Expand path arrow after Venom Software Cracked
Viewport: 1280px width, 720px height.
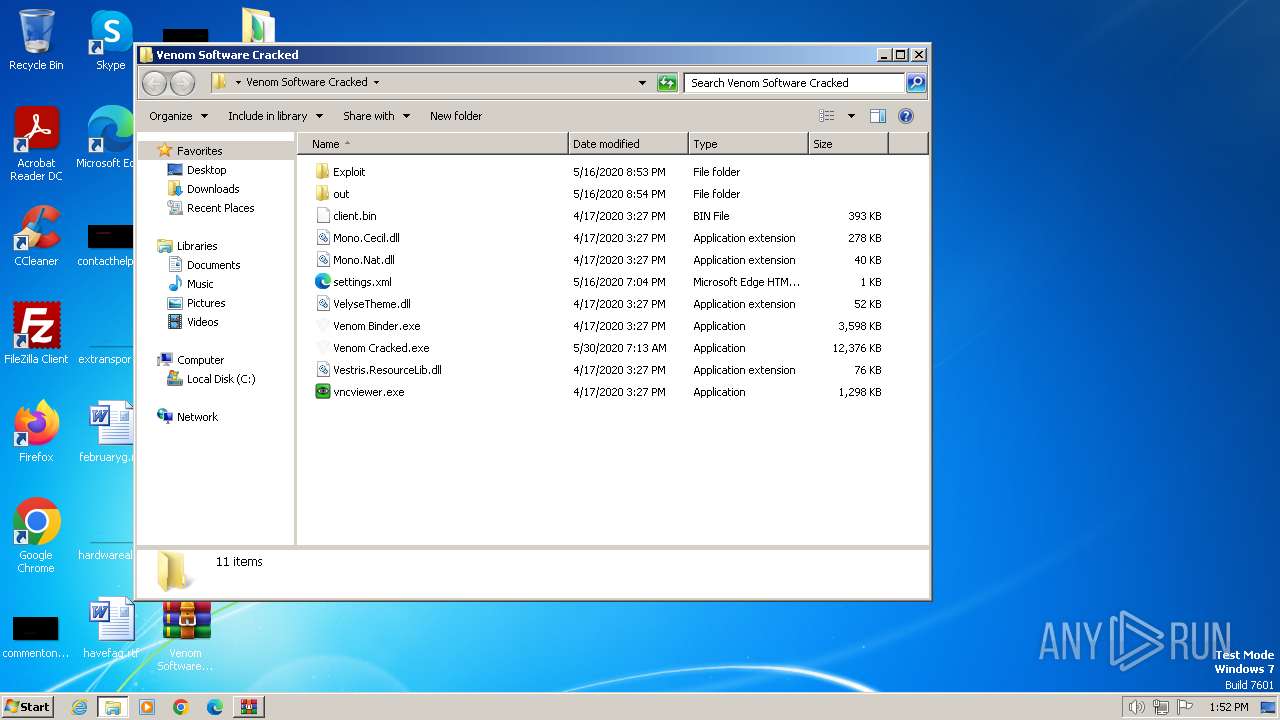click(376, 83)
